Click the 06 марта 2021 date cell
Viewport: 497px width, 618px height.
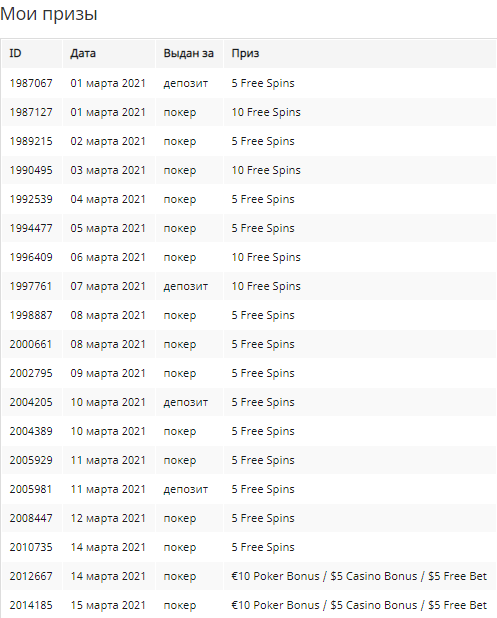108,257
